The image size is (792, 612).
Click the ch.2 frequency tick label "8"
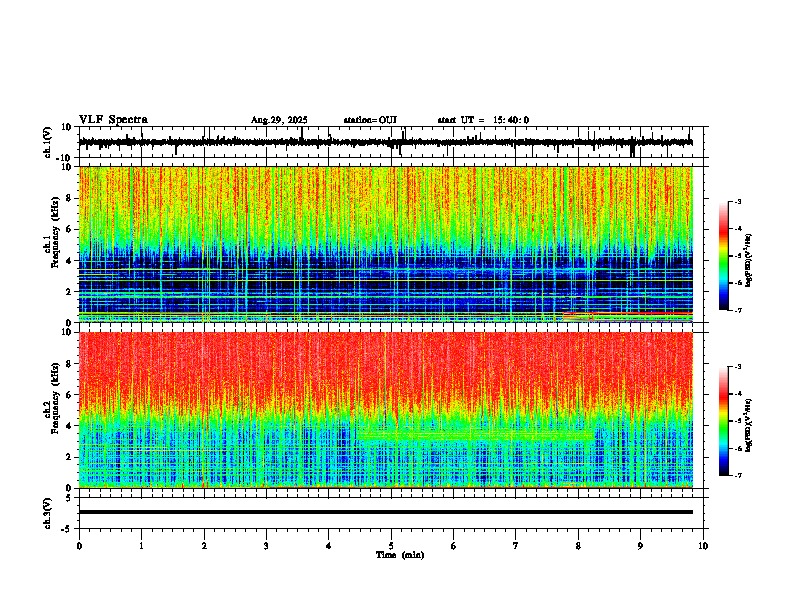point(70,364)
